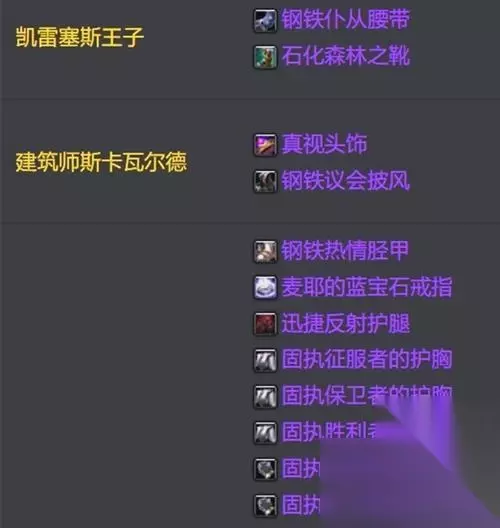Screen dimensions: 500x528
Task: Open the 钢铁仆从腰带 item link
Action: [345, 20]
